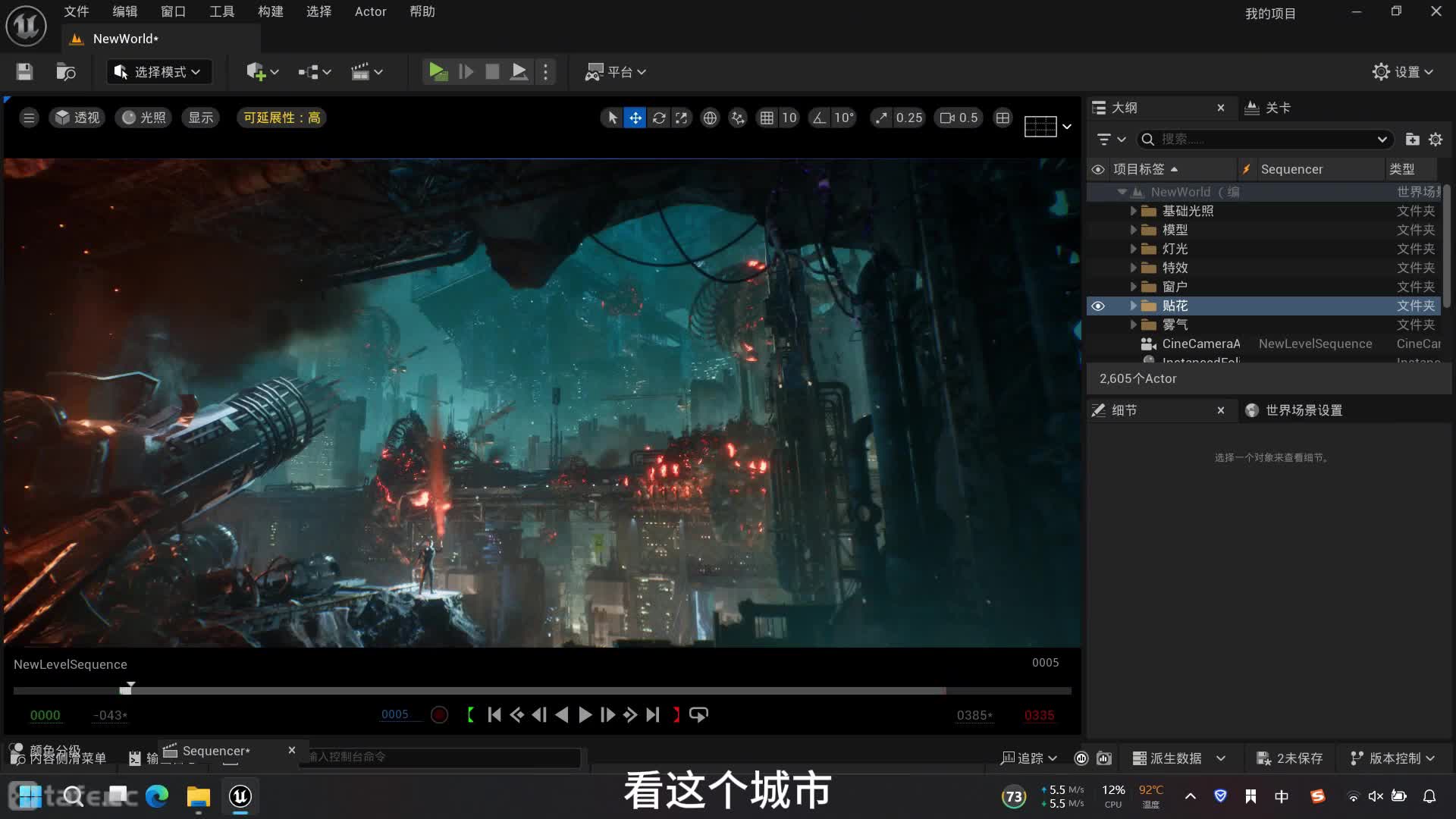1456x819 pixels.
Task: Click the 输入控制台命令 console field
Action: pyautogui.click(x=440, y=757)
